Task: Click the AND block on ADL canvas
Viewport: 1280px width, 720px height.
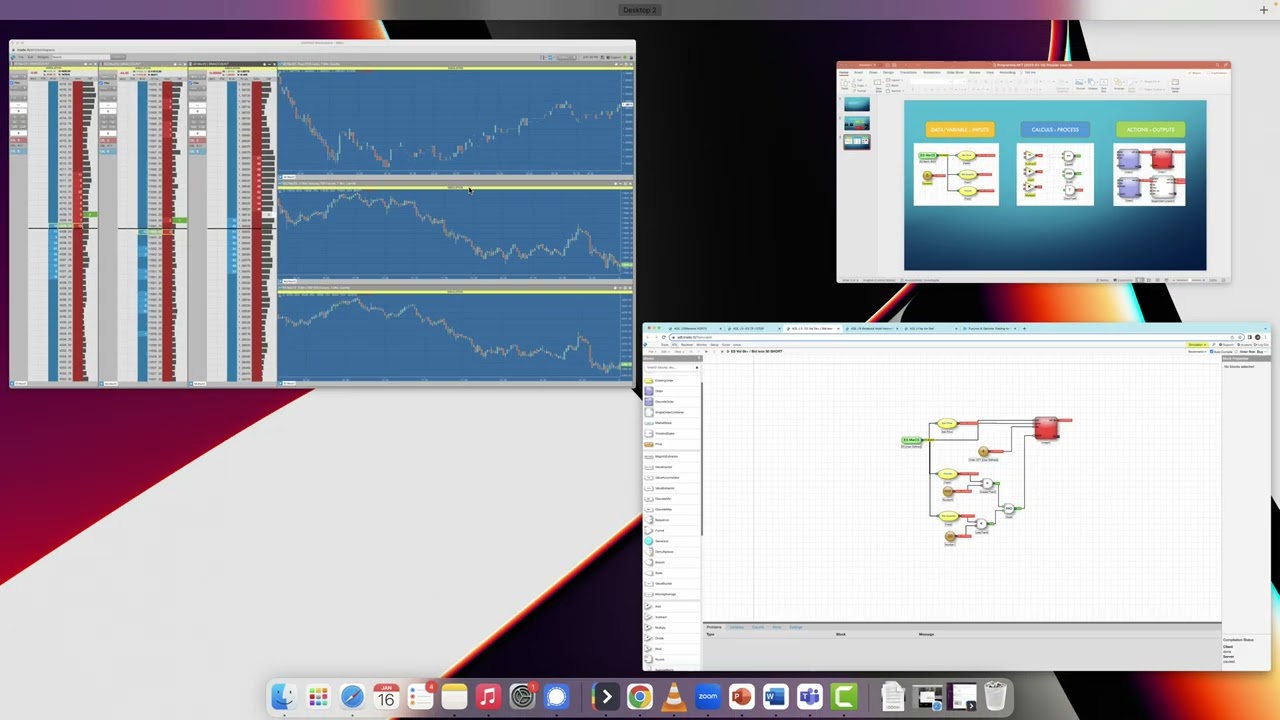Action: (x=1009, y=508)
